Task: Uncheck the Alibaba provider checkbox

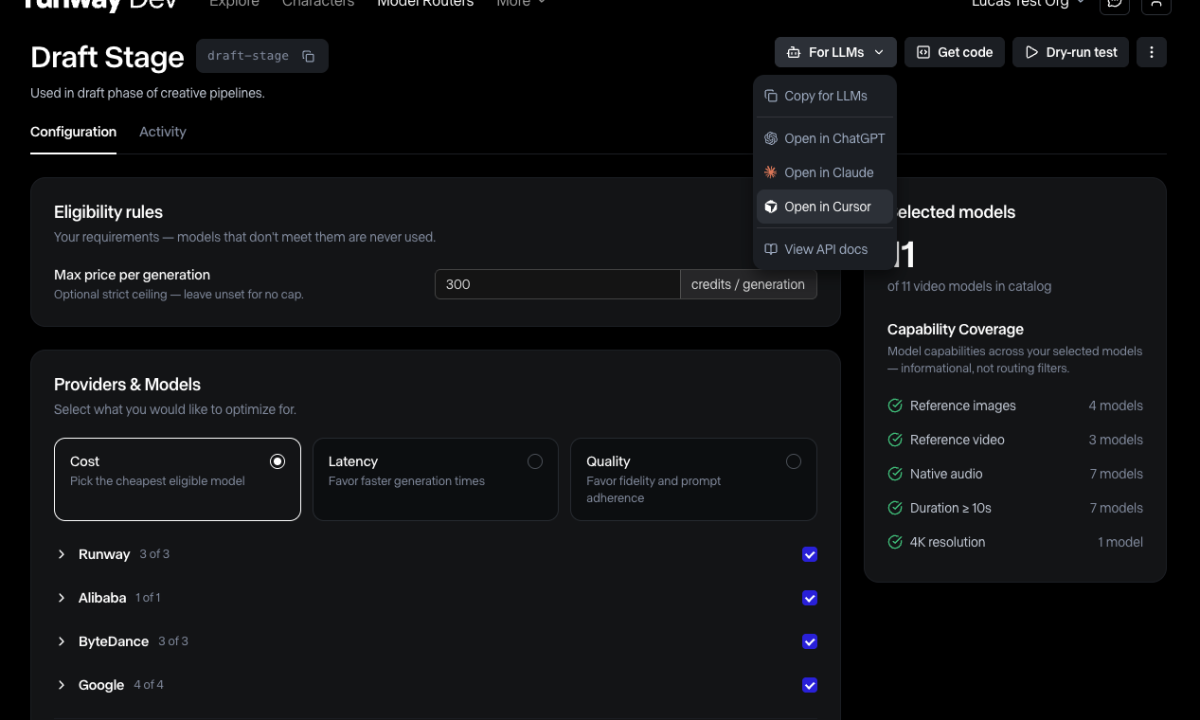Action: click(x=810, y=598)
